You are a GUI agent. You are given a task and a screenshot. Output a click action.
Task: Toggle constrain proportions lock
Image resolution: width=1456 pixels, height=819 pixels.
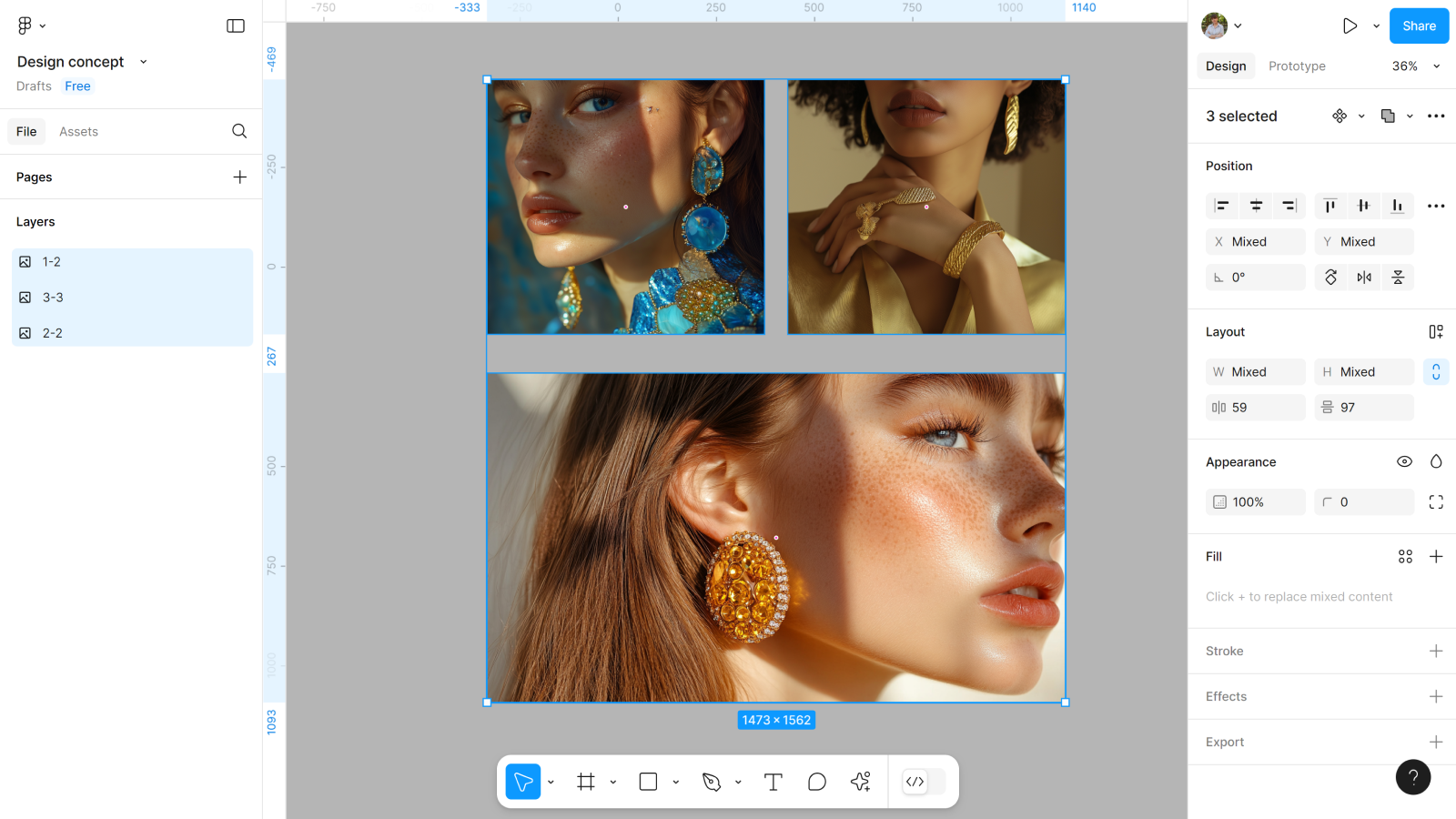point(1435,372)
